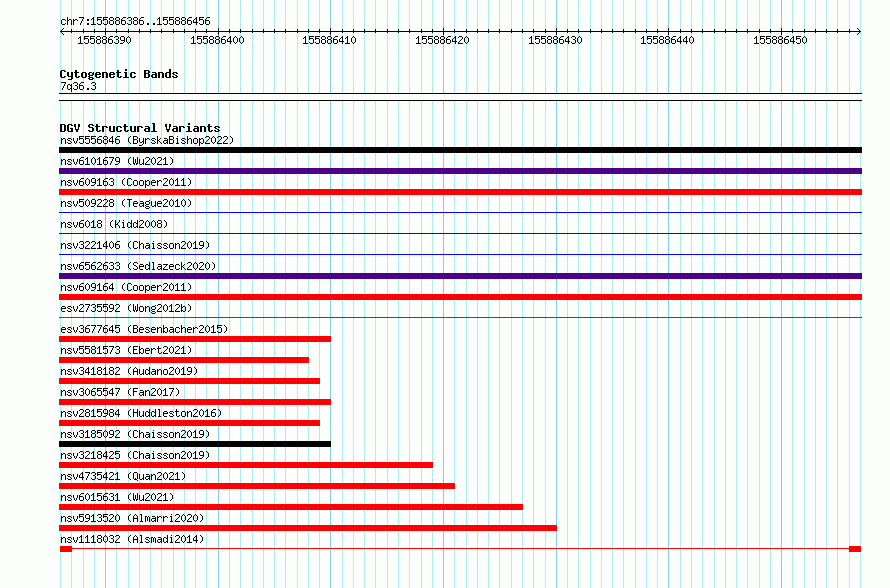Click nsv3185092 (Chaisson2019) label
This screenshot has width=890, height=588.
tap(135, 434)
